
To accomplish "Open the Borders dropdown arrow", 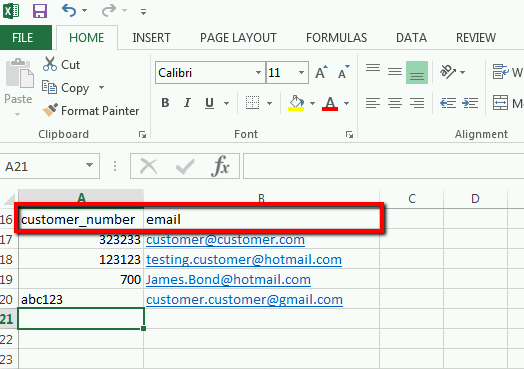I will click(269, 103).
